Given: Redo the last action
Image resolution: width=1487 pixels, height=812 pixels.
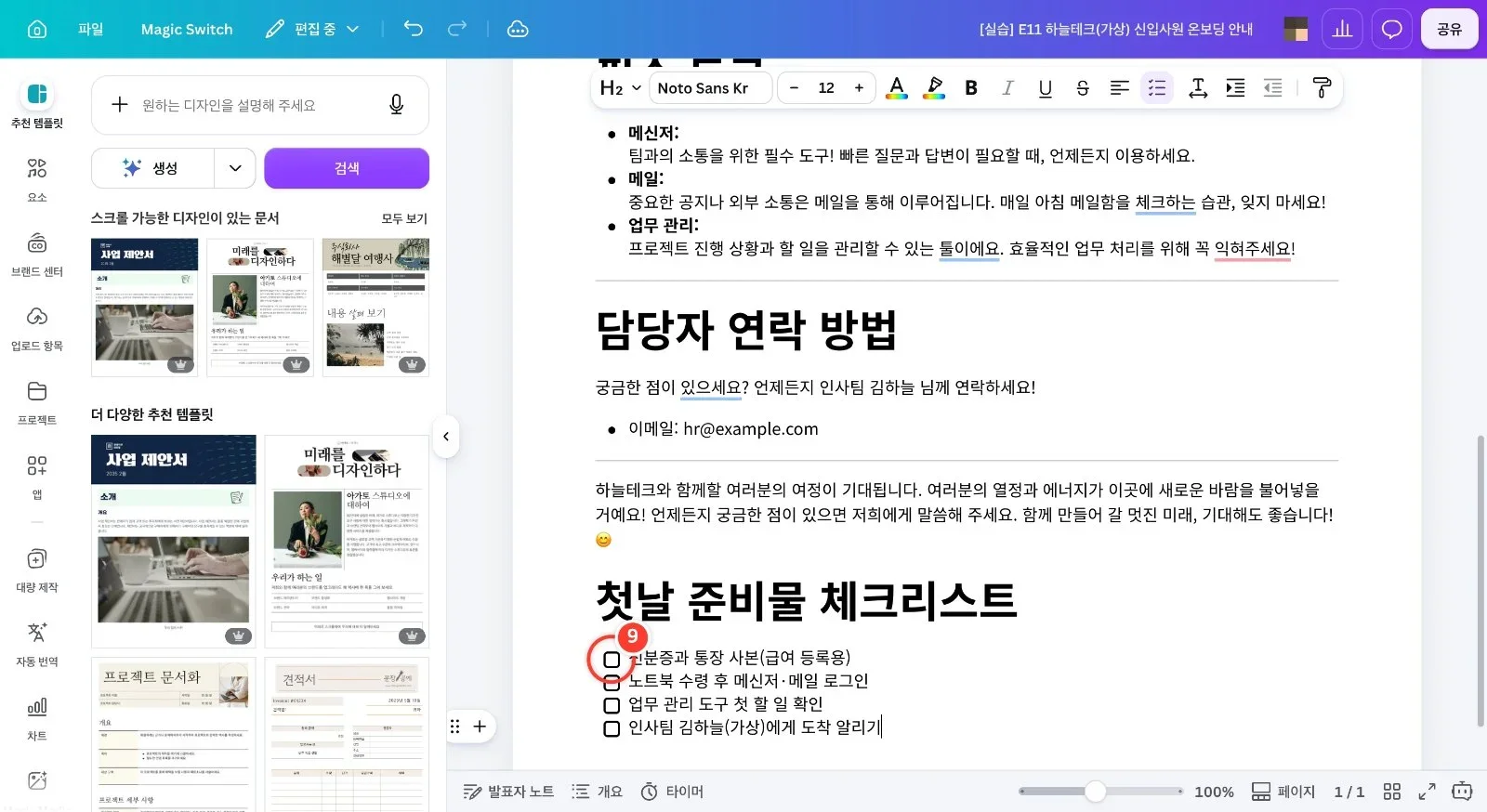Looking at the screenshot, I should 457,29.
